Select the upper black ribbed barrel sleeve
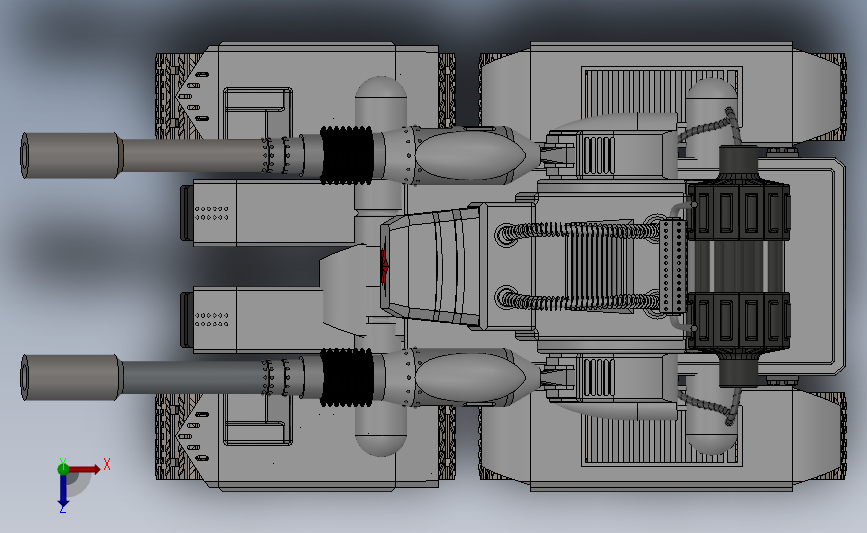The width and height of the screenshot is (867, 533). click(x=347, y=155)
